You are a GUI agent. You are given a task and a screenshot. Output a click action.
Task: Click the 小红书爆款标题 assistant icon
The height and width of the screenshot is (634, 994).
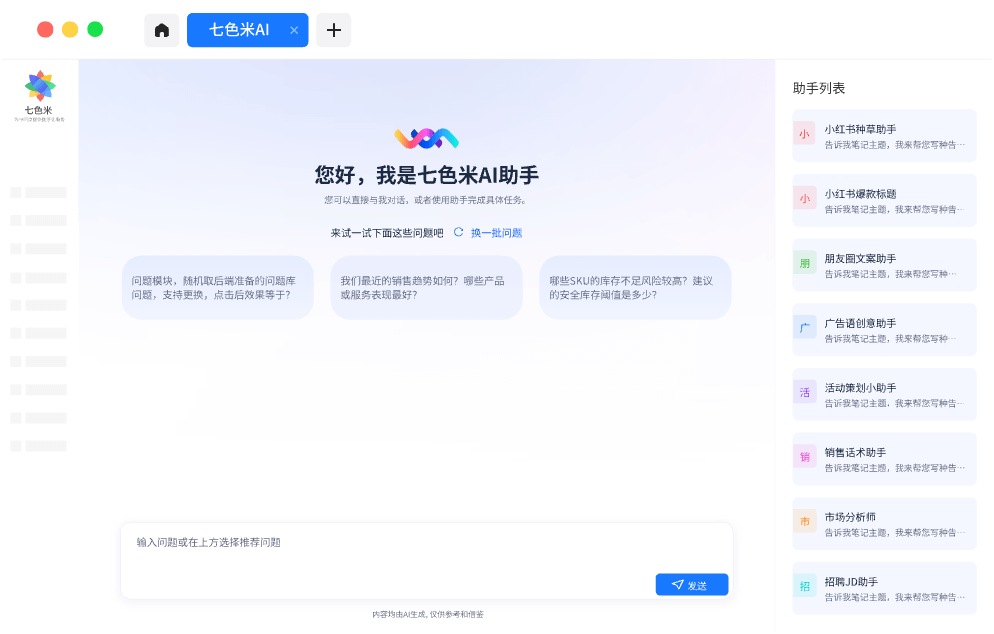805,200
